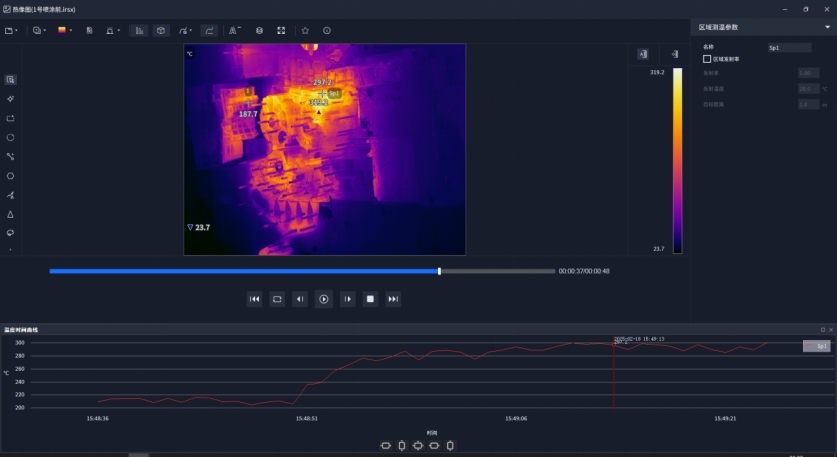
Task: Toggle loop playback button
Action: click(277, 299)
